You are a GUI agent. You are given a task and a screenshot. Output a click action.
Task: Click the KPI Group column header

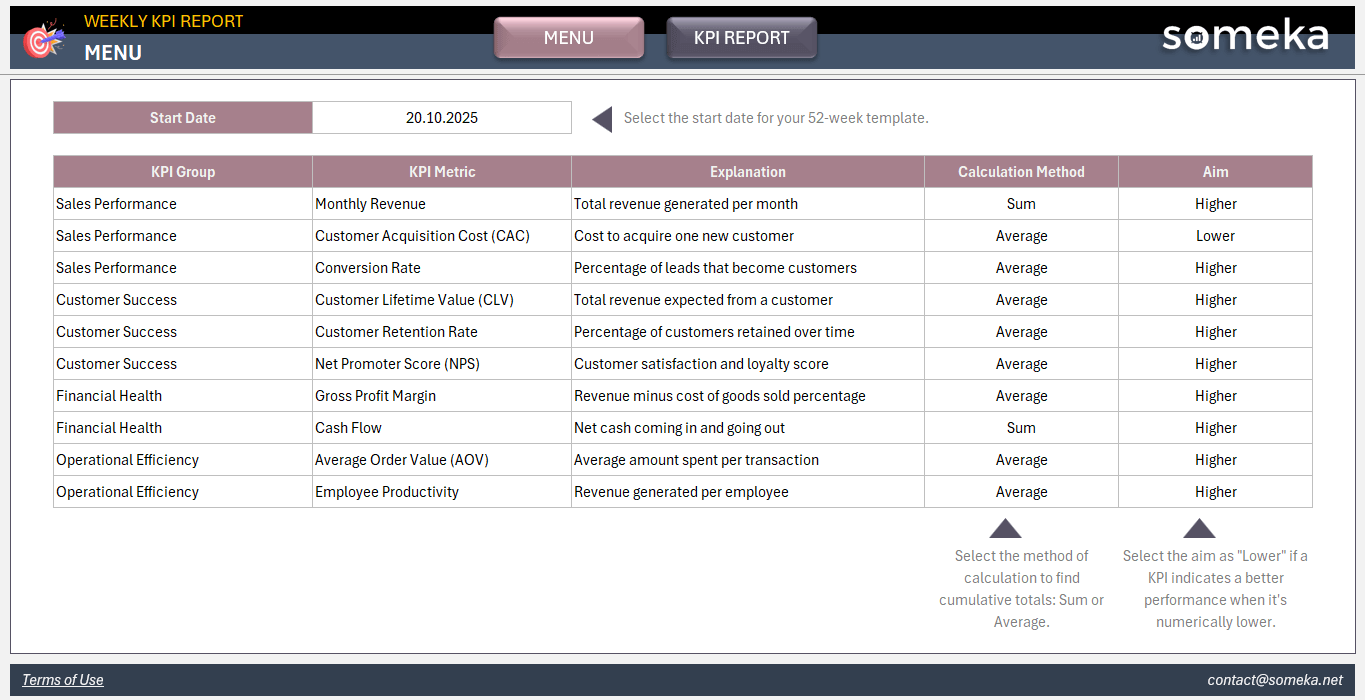tap(182, 172)
